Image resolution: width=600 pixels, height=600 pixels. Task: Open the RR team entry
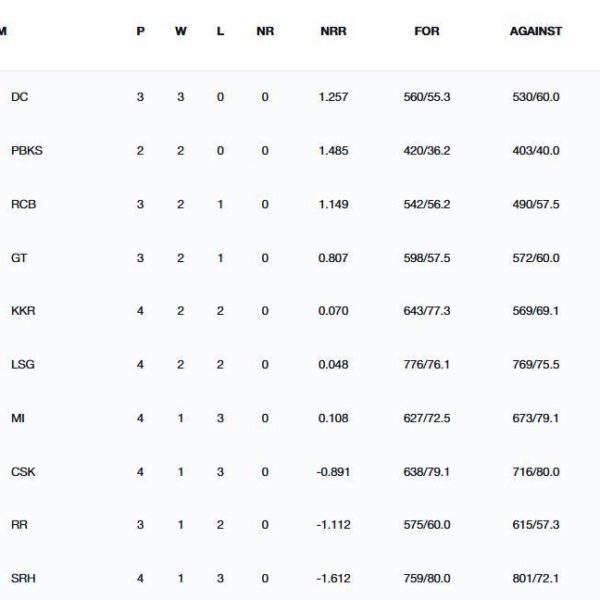(19, 525)
